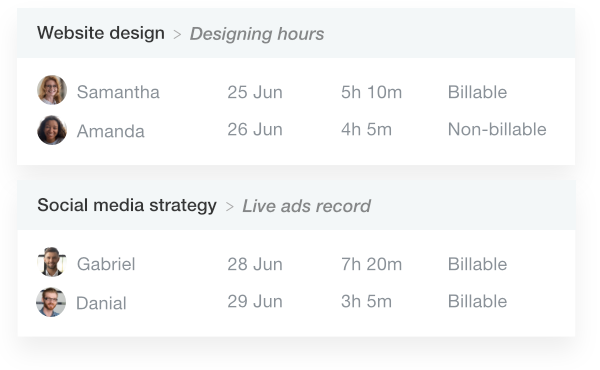This screenshot has width=600, height=370.
Task: Click Samantha's profile avatar
Action: click(x=52, y=90)
